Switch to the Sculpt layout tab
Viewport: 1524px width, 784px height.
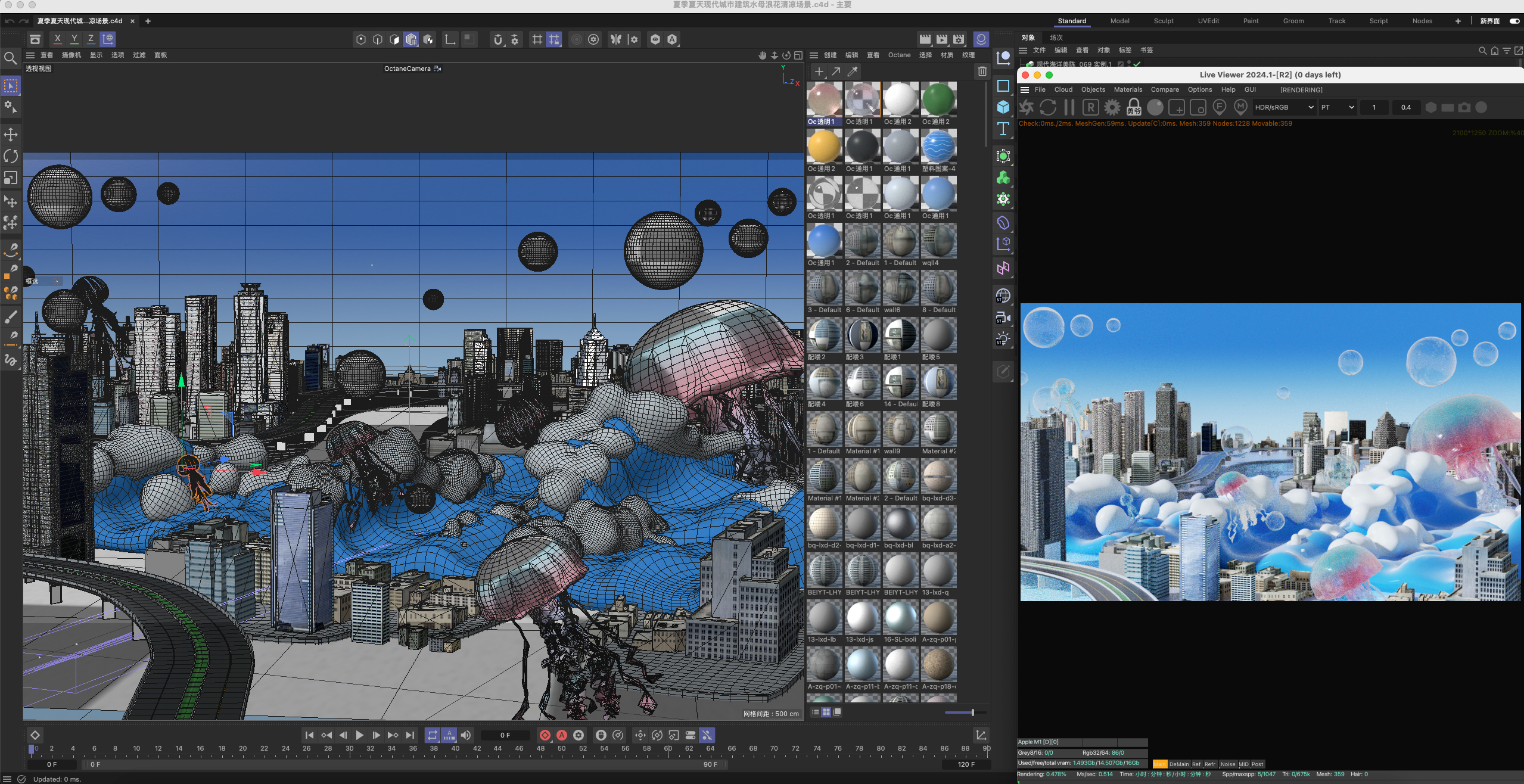[1163, 21]
